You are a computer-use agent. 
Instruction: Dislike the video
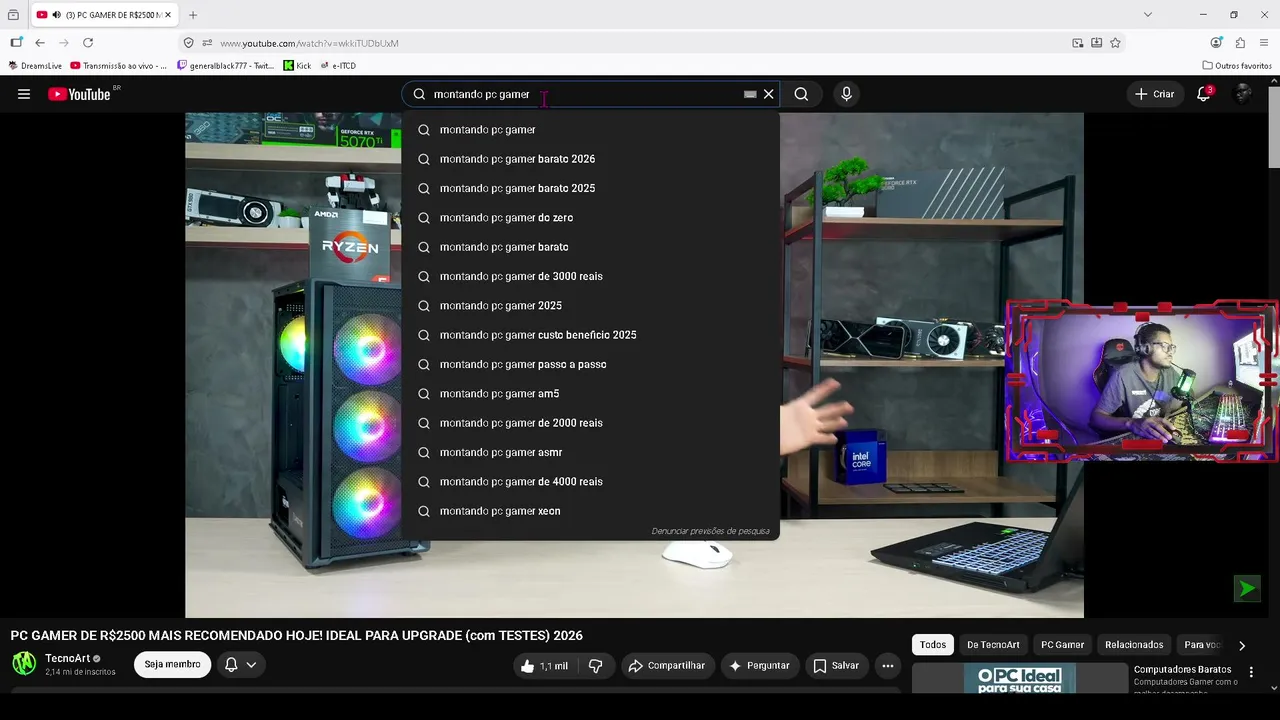click(x=596, y=666)
